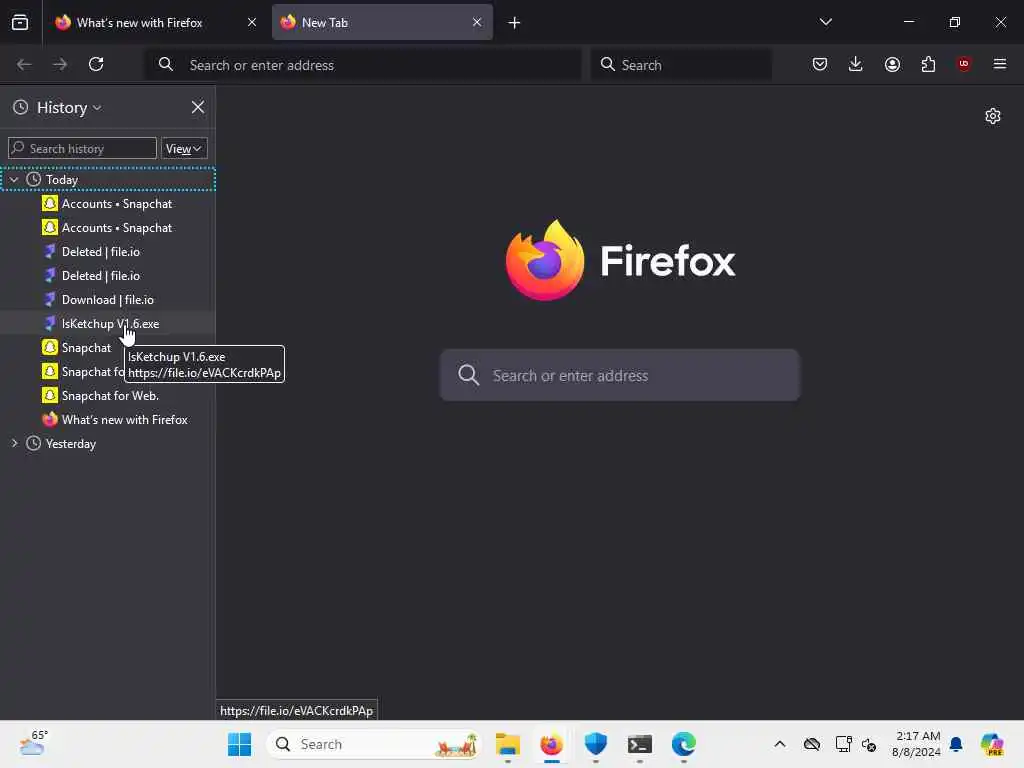The width and height of the screenshot is (1024, 768).
Task: Click the toolbar Search box
Action: 681,65
